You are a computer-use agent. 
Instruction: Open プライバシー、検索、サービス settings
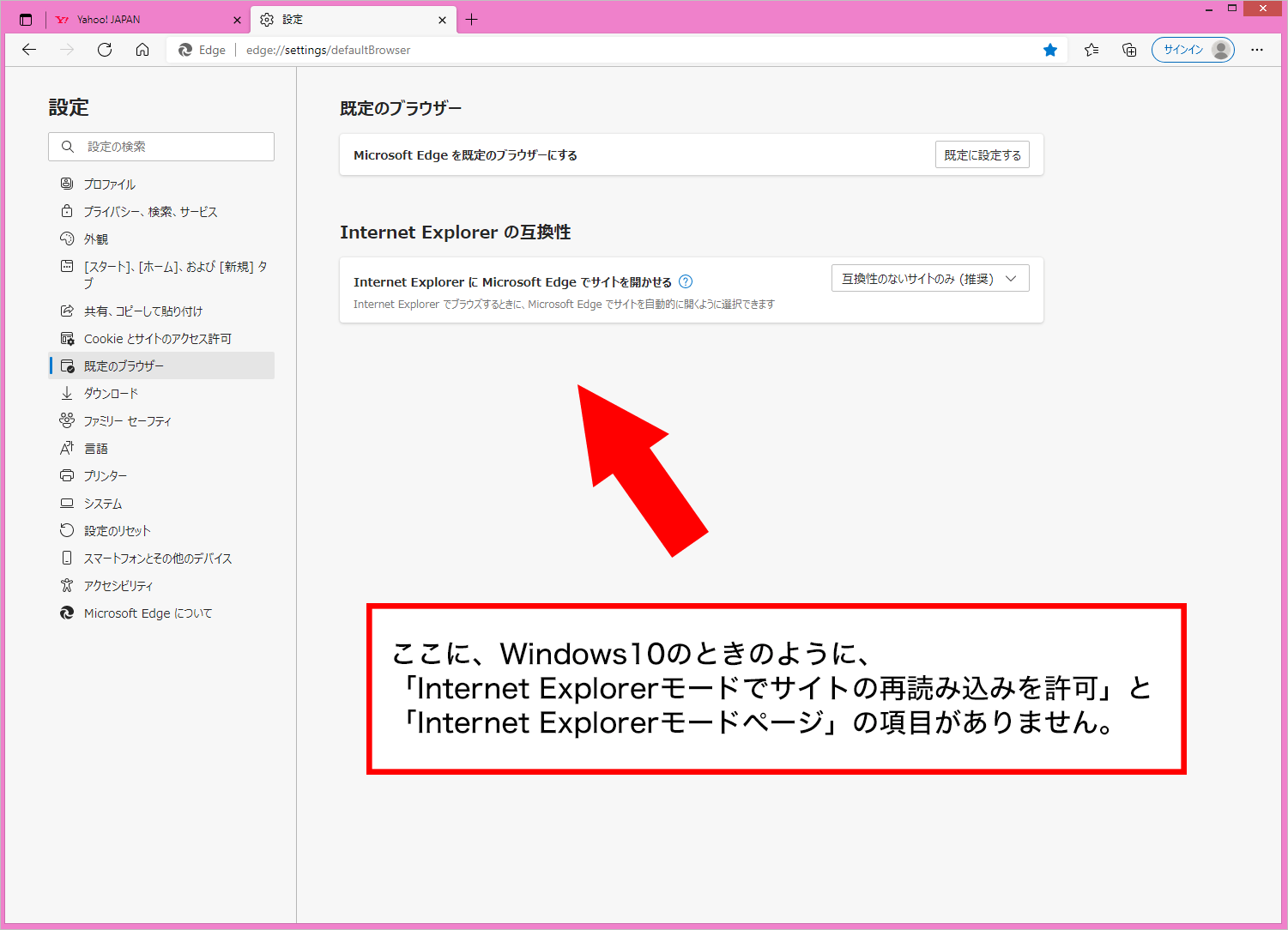click(162, 212)
